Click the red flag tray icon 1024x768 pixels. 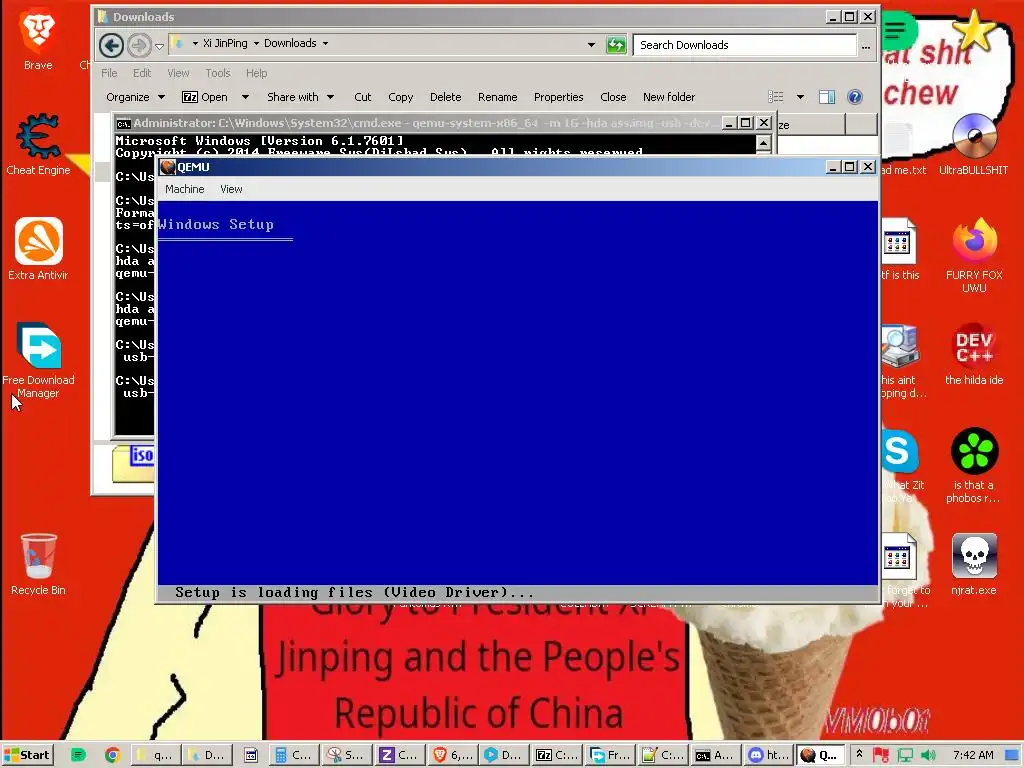(881, 755)
